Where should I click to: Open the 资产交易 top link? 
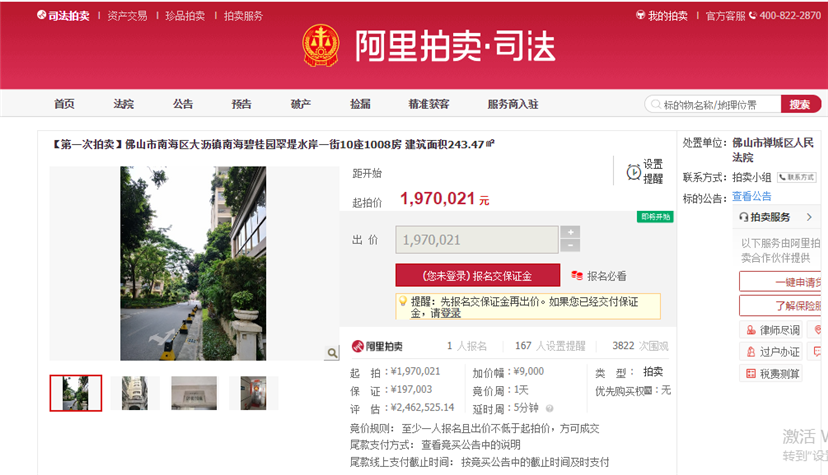point(127,16)
